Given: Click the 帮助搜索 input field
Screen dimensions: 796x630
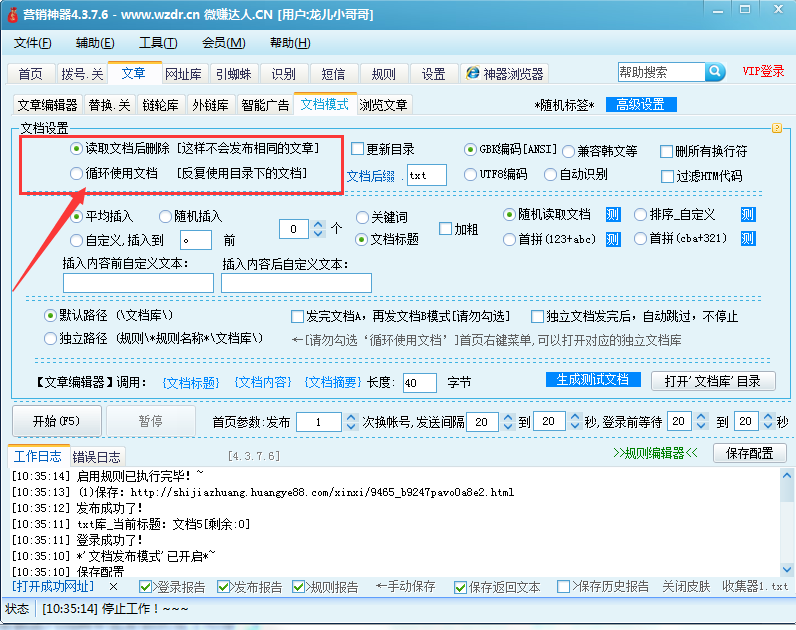Looking at the screenshot, I should click(x=661, y=72).
